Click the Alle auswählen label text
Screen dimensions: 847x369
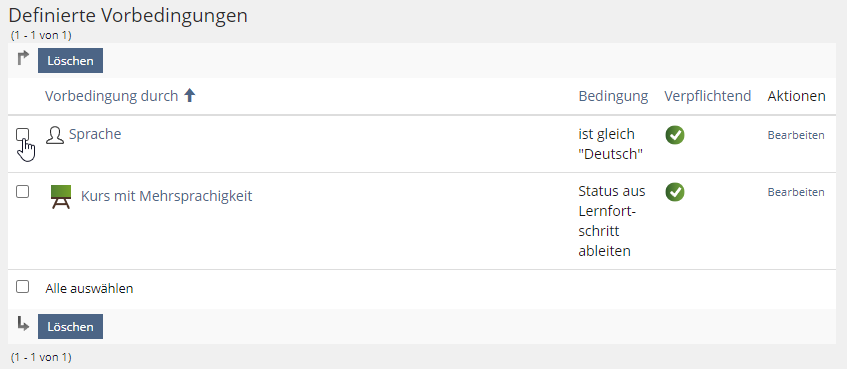(89, 289)
